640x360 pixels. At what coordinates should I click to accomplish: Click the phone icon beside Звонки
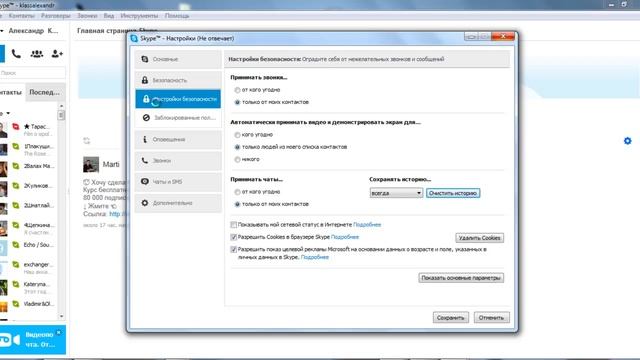[x=145, y=160]
